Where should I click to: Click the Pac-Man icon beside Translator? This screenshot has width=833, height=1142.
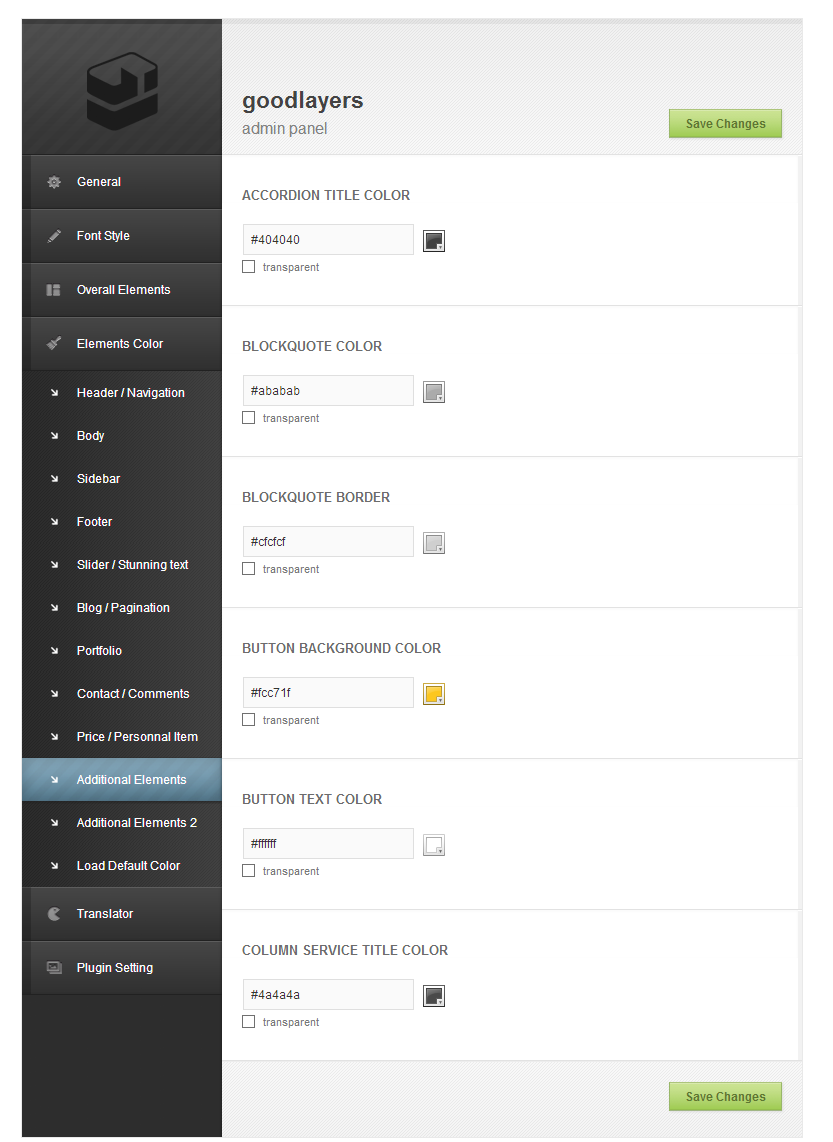pyautogui.click(x=54, y=914)
